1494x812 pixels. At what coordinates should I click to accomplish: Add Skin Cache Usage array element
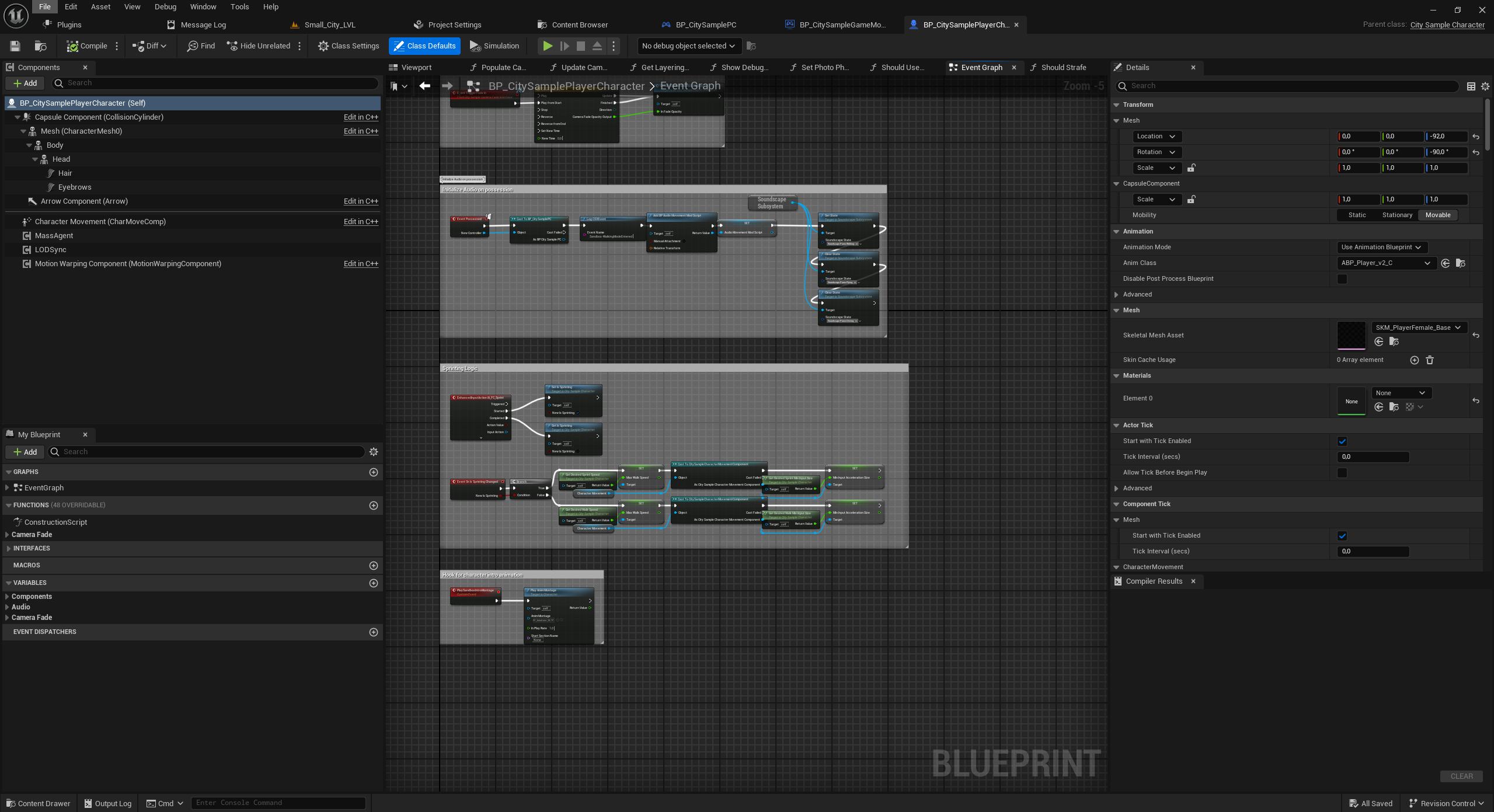point(1415,360)
